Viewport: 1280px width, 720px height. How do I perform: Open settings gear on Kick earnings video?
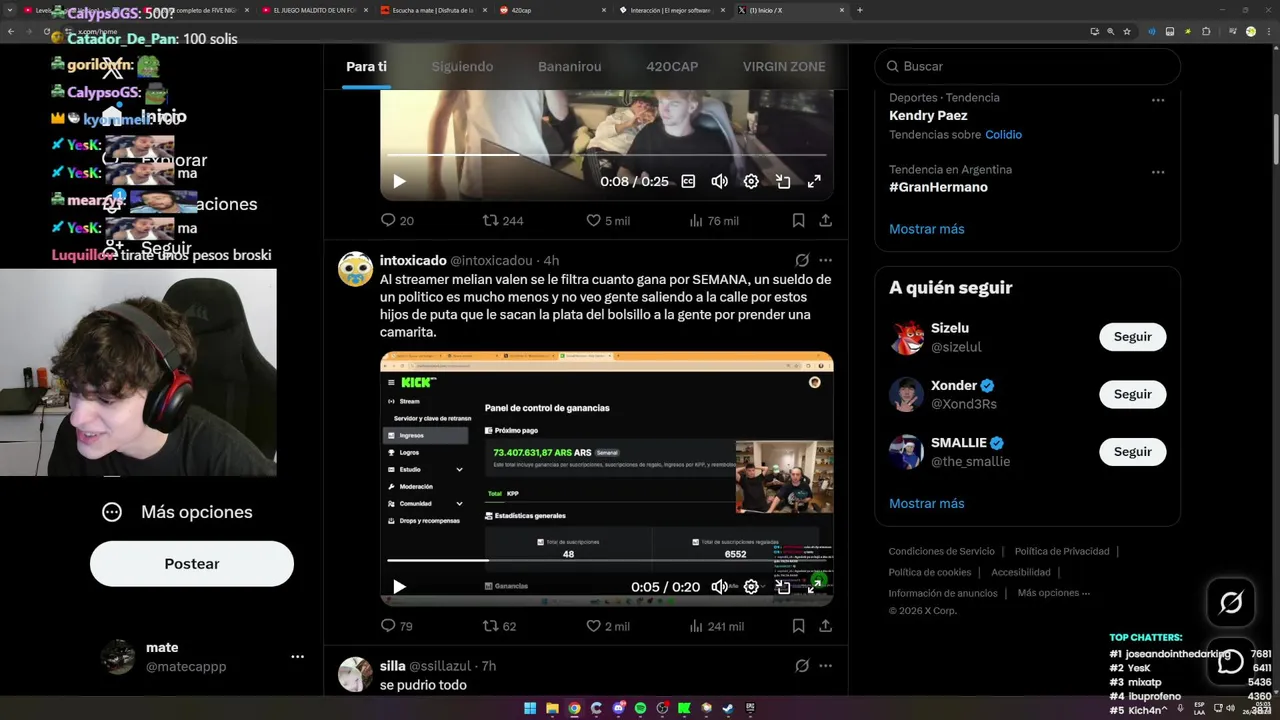coord(751,587)
